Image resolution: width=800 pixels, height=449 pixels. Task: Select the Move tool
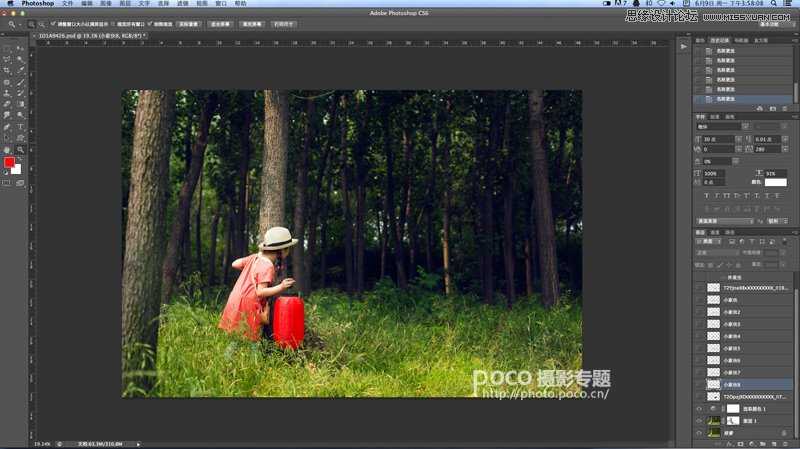[x=20, y=48]
